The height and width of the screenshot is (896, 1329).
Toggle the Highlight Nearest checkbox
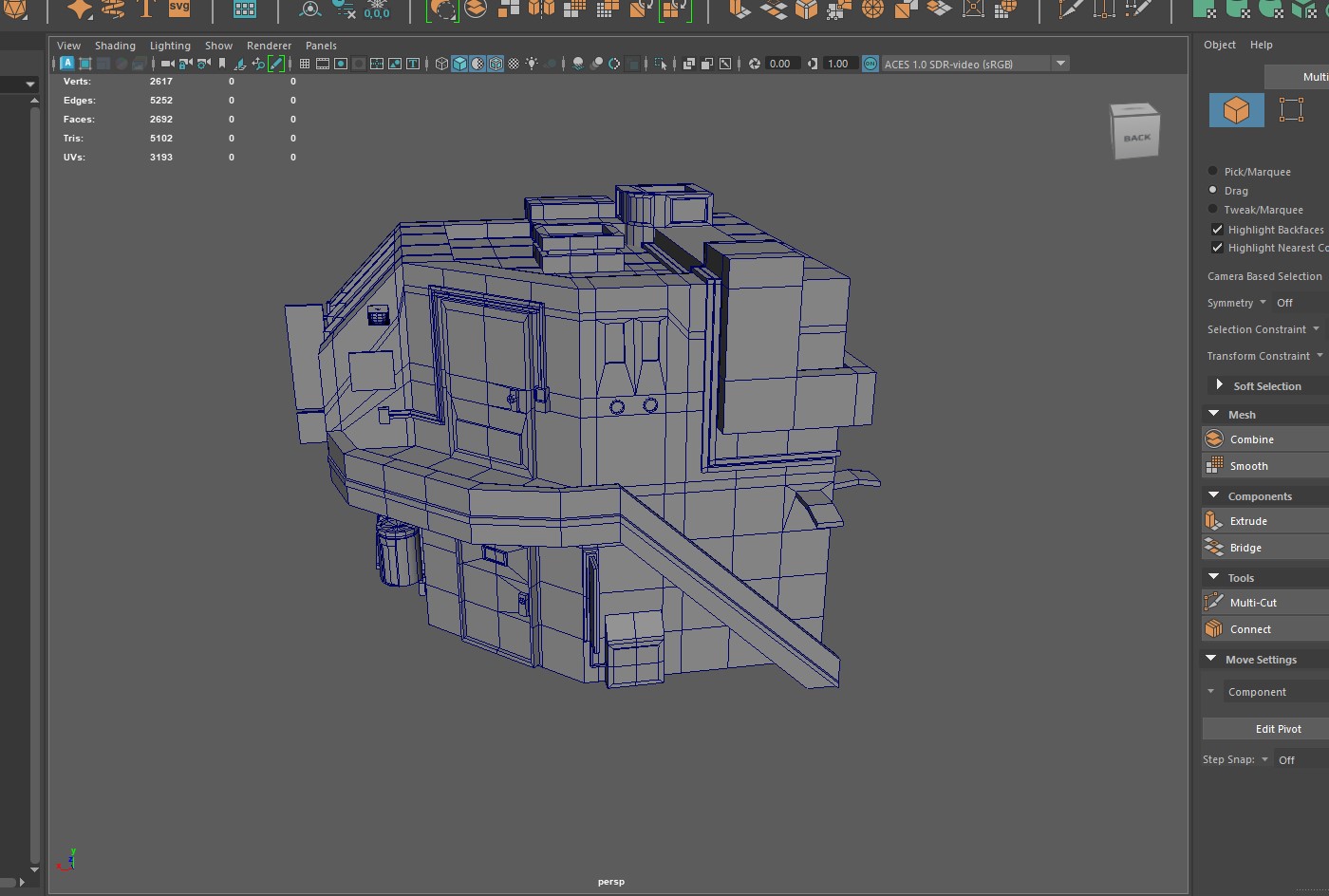coord(1217,248)
